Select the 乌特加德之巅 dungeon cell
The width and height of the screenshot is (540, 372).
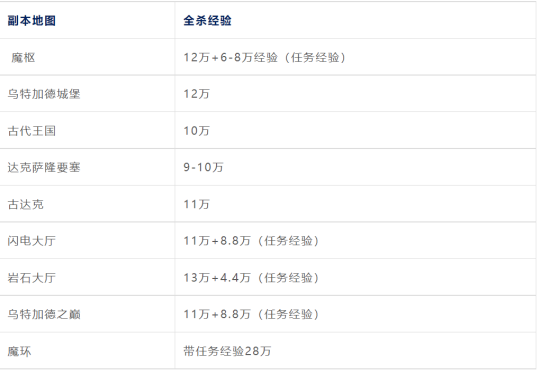click(44, 314)
